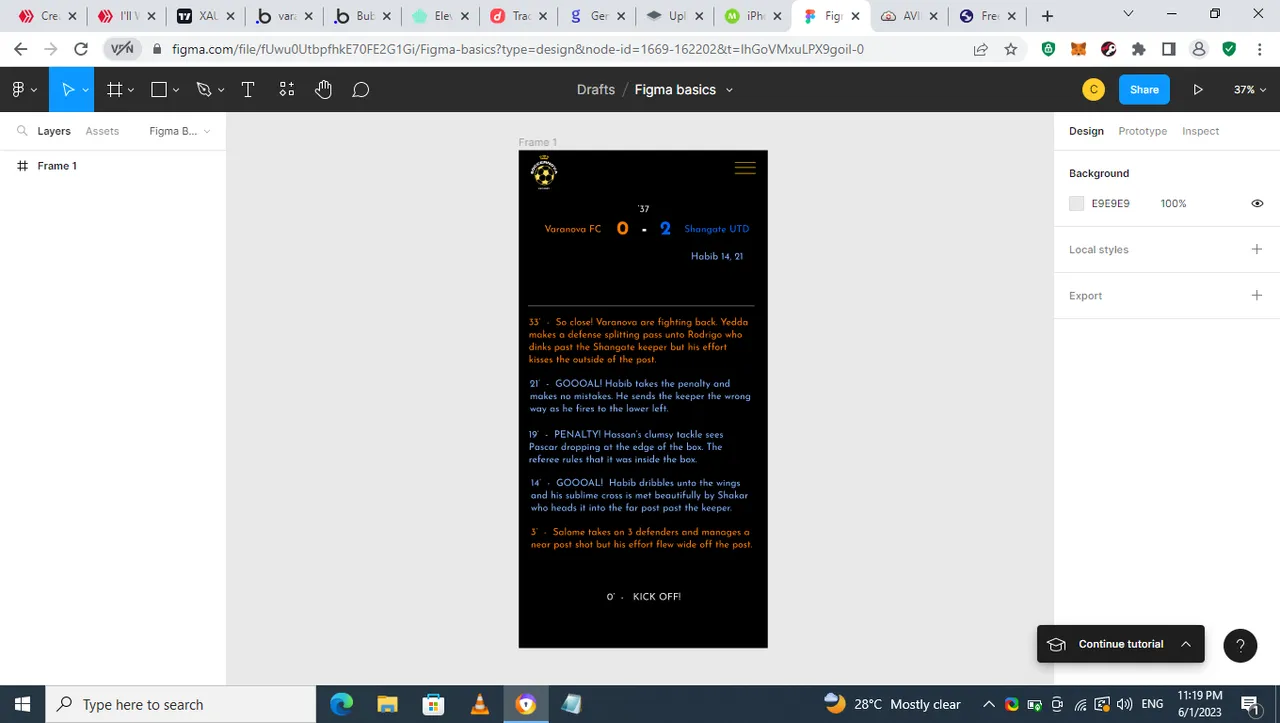Select the Move tool
The width and height of the screenshot is (1280, 723).
point(68,89)
